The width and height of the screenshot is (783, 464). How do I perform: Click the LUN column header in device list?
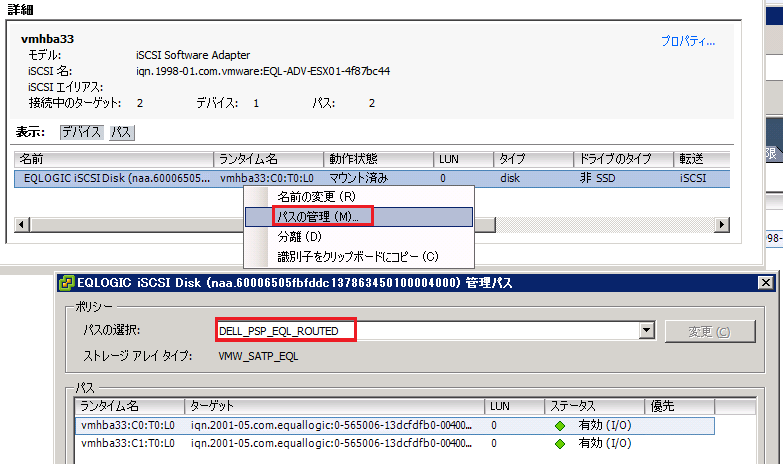pyautogui.click(x=463, y=159)
